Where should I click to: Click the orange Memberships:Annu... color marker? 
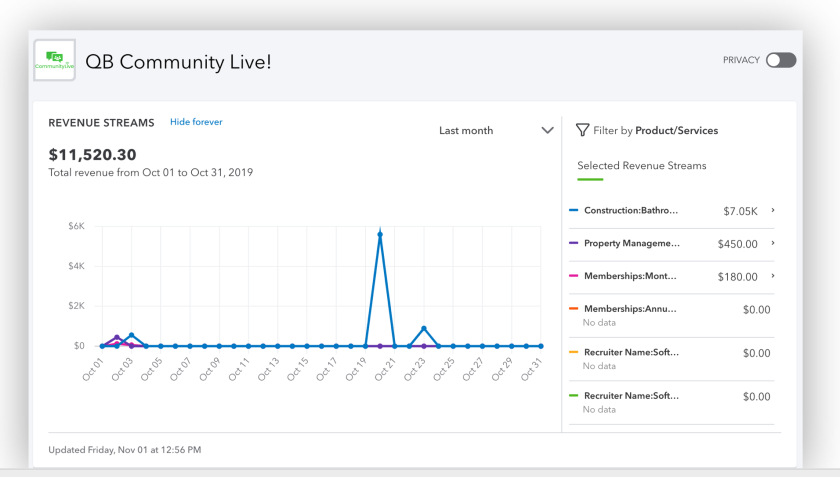[573, 308]
